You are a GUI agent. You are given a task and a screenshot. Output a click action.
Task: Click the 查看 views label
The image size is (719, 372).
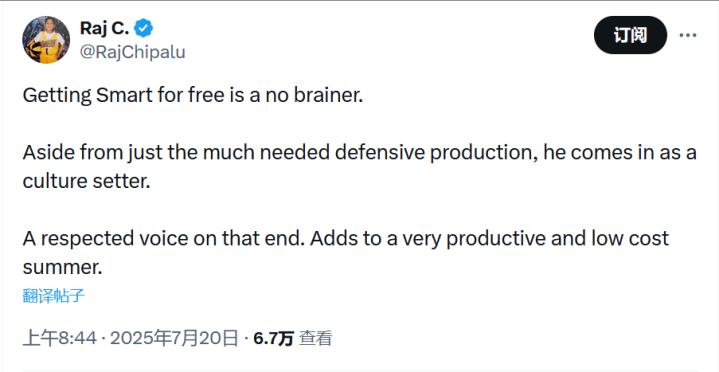coord(315,339)
